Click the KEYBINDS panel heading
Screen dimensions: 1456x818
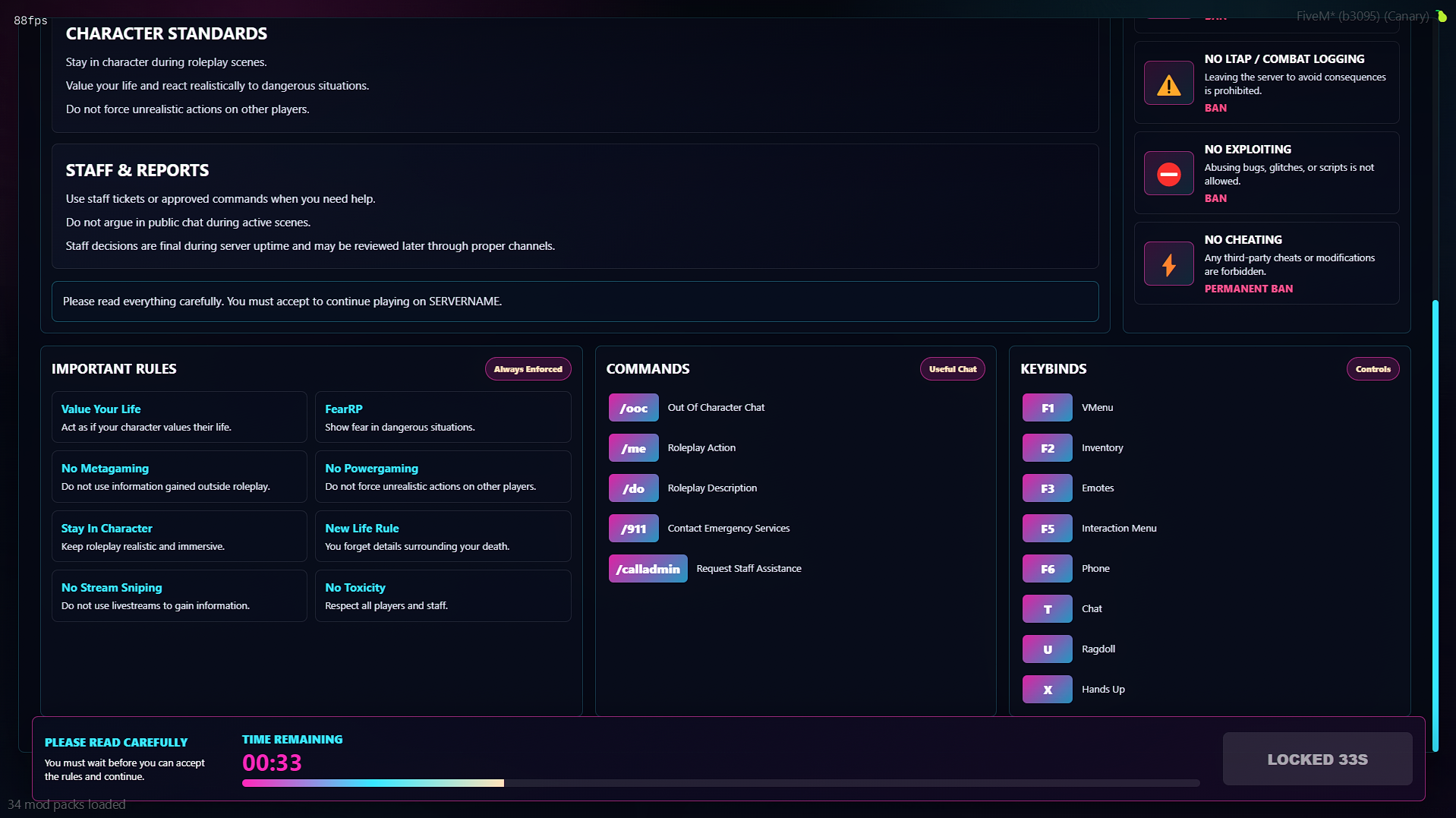1053,369
